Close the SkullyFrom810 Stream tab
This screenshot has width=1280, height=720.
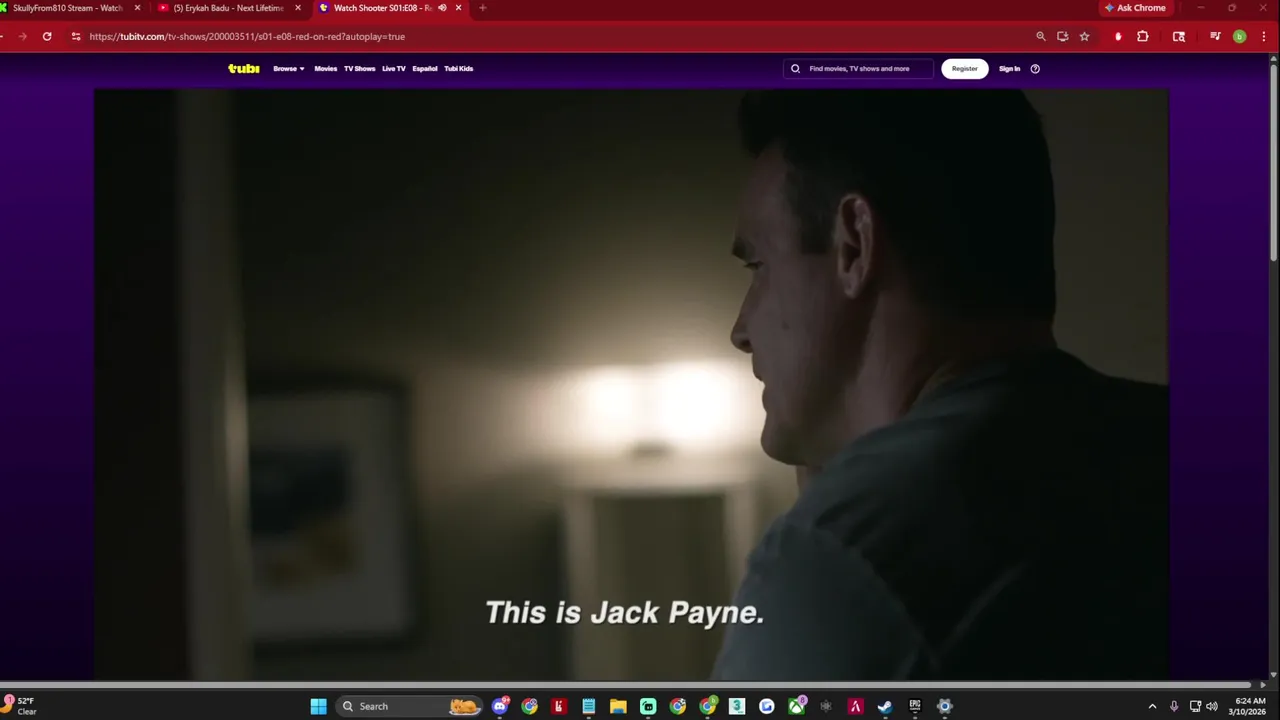pos(137,8)
